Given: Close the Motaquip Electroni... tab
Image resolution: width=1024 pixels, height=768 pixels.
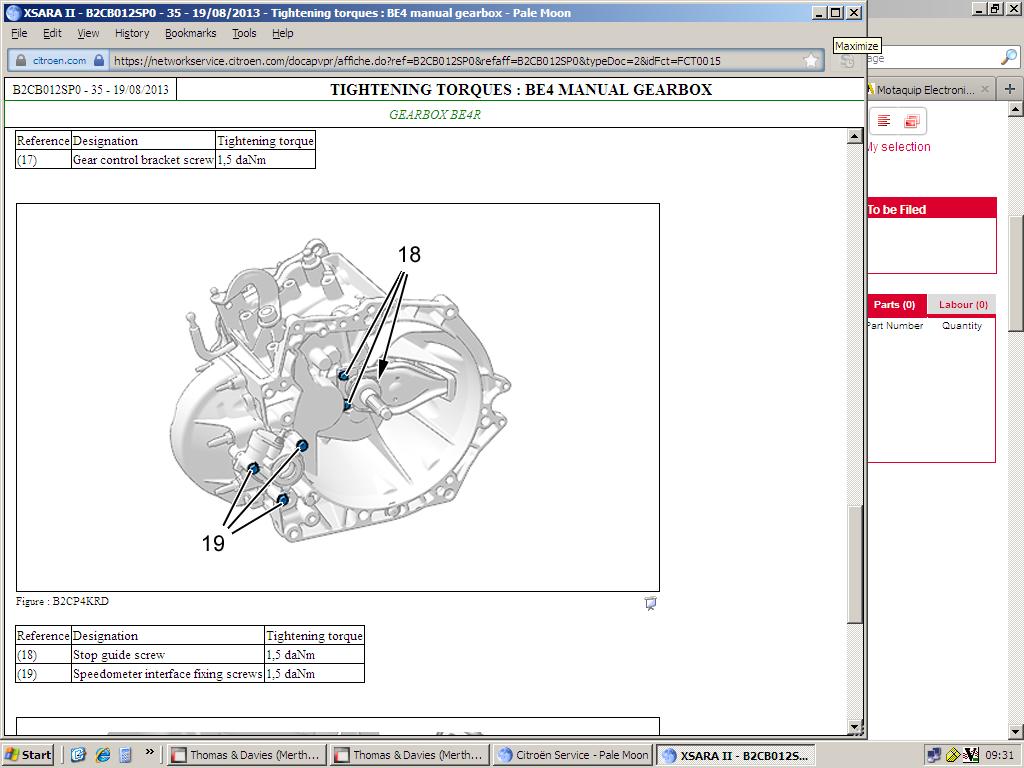Looking at the screenshot, I should (985, 89).
